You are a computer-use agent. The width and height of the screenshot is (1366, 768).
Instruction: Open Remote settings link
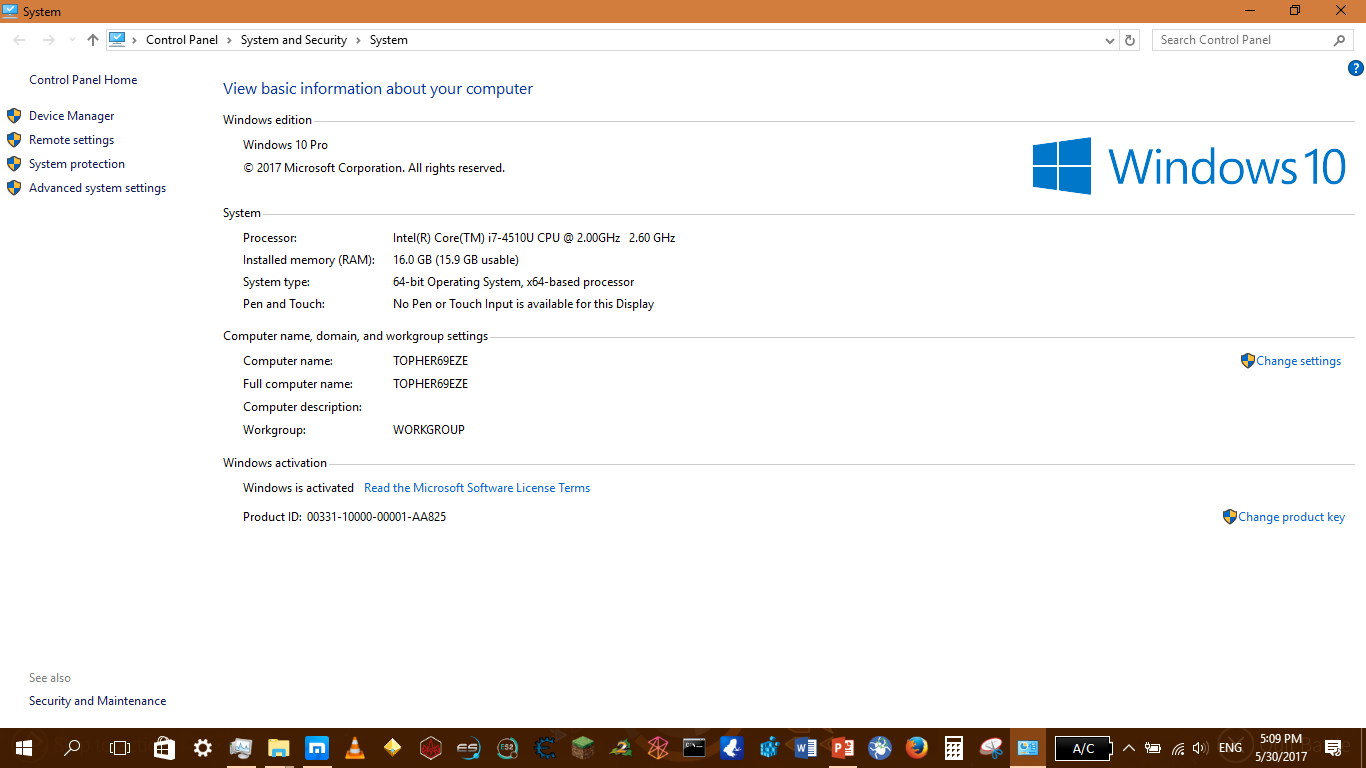tap(71, 140)
